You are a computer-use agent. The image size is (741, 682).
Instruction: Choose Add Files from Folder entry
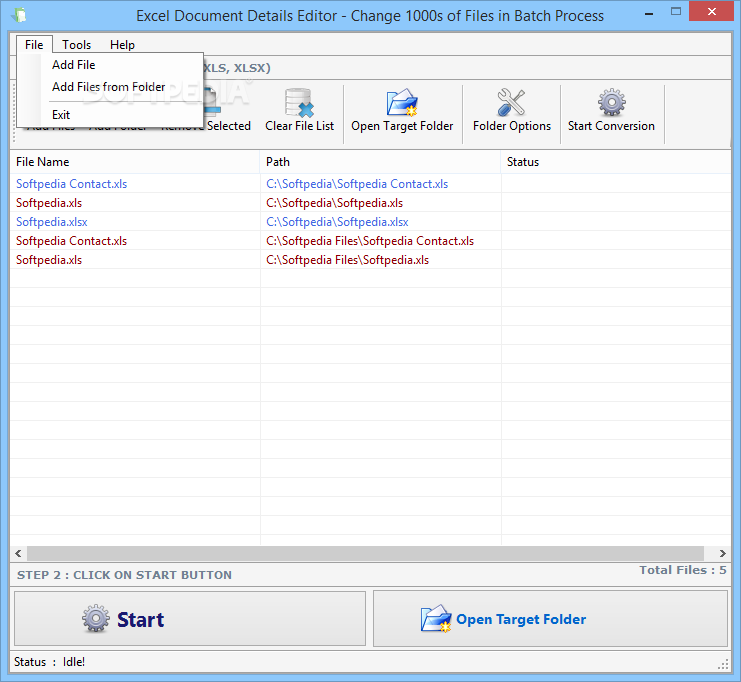tap(108, 87)
